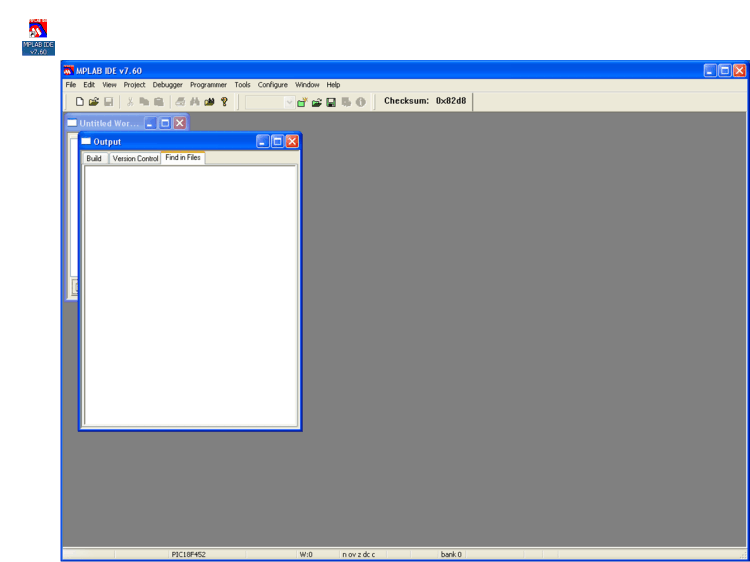Click the W:0 status bar entry
750x562 pixels.
click(x=306, y=554)
